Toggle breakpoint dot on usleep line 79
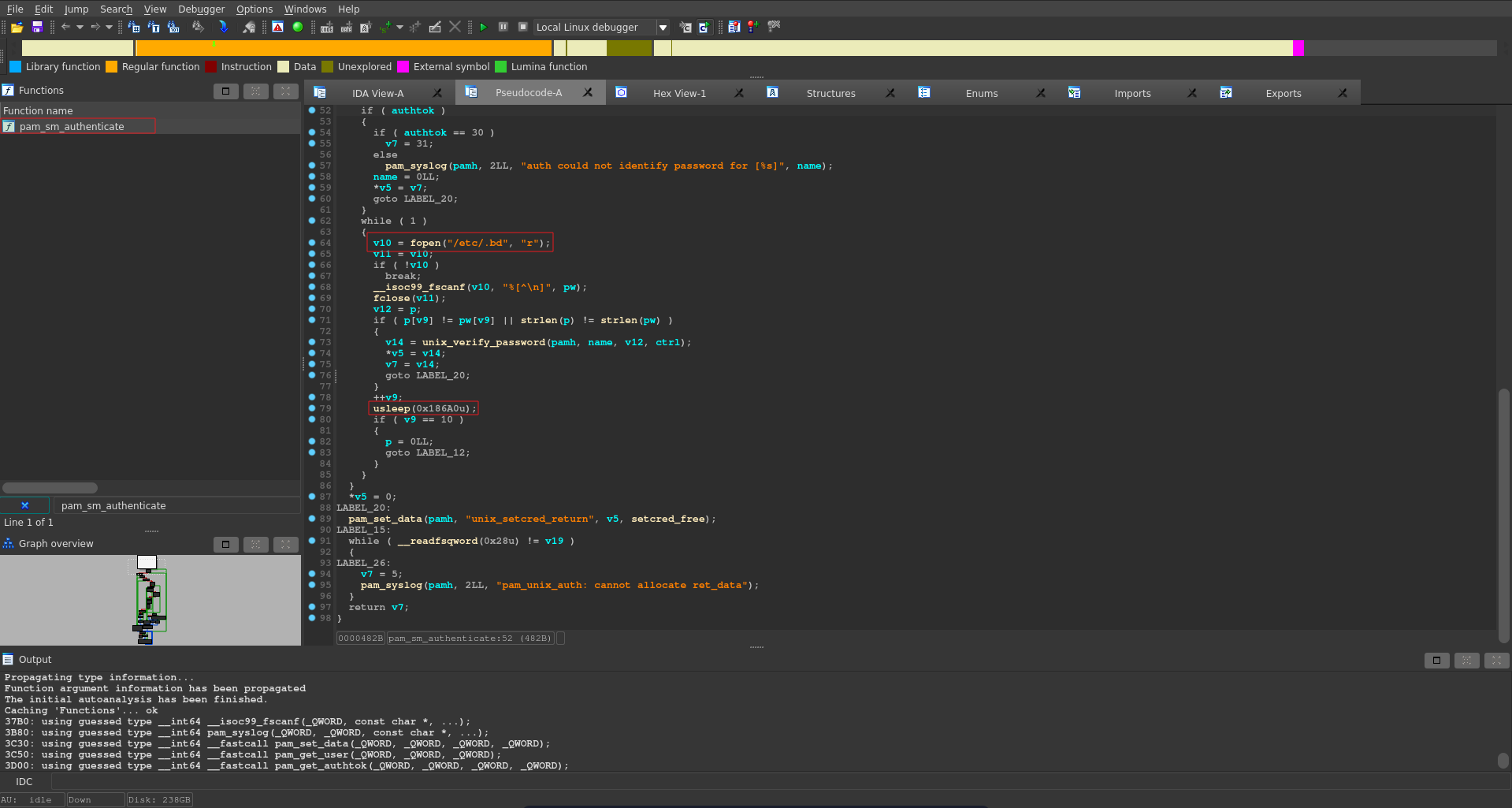This screenshot has width=1512, height=808. [x=312, y=408]
